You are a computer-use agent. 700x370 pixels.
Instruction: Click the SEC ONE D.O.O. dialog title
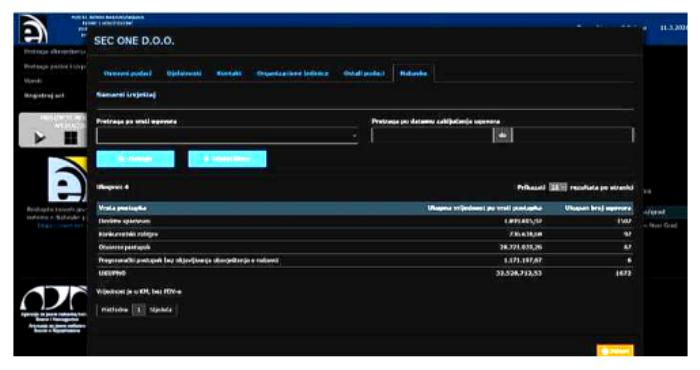134,41
